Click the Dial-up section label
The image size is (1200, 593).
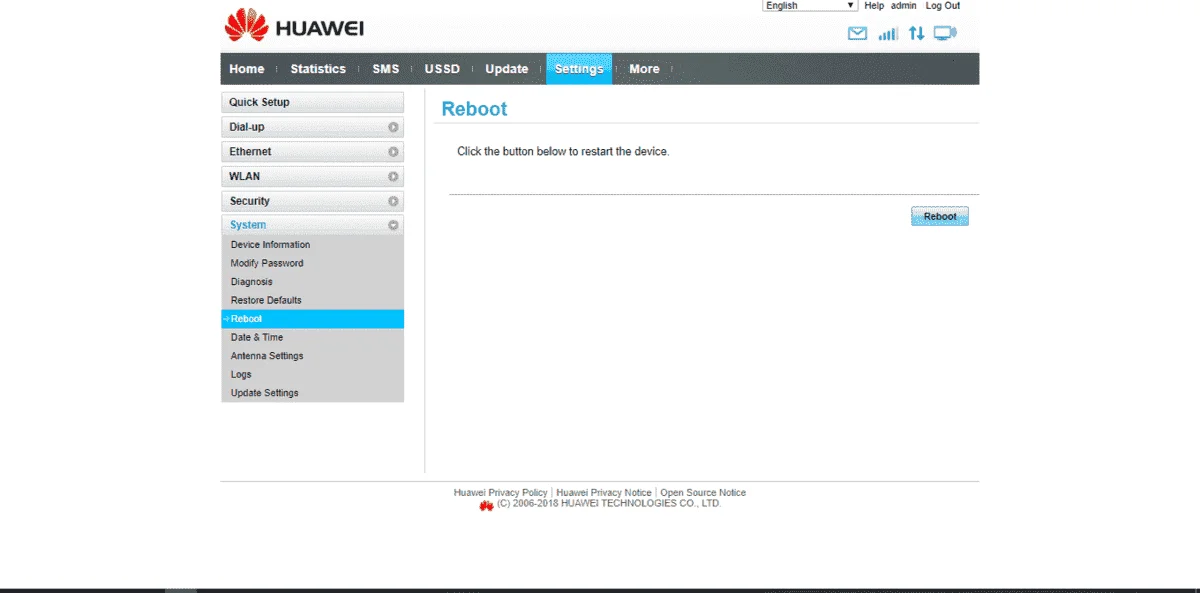point(247,127)
